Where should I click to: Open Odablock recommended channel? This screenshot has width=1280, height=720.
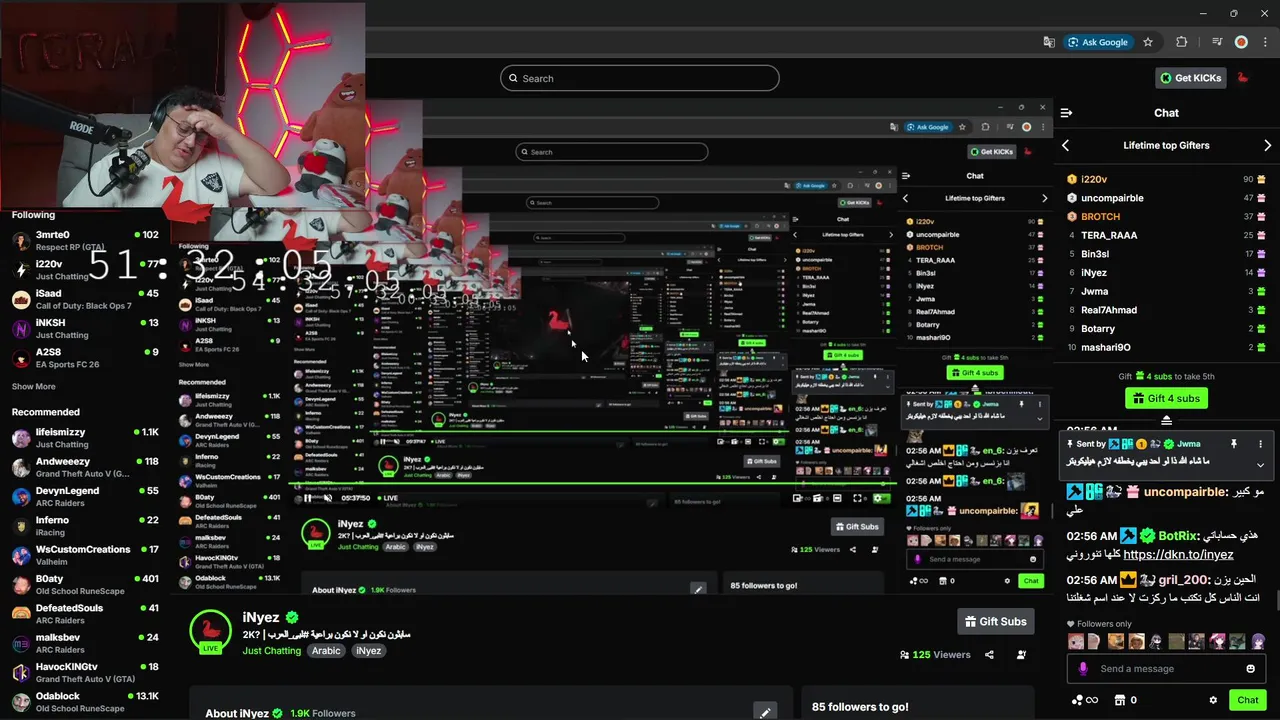tap(86, 702)
